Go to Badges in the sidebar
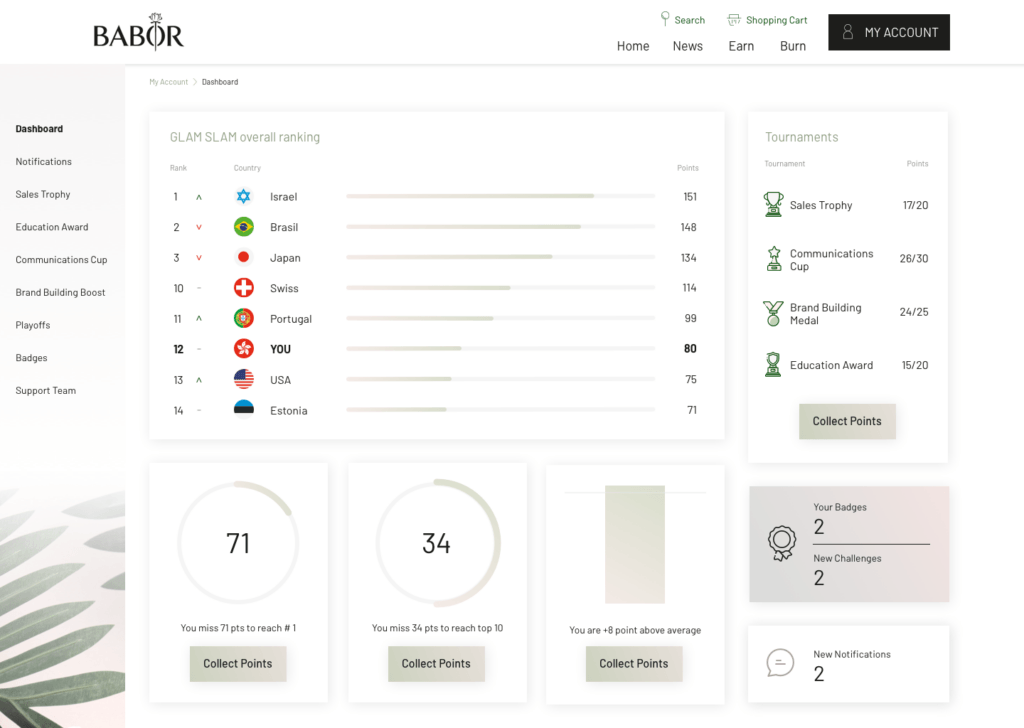The width and height of the screenshot is (1024, 728). click(x=31, y=357)
